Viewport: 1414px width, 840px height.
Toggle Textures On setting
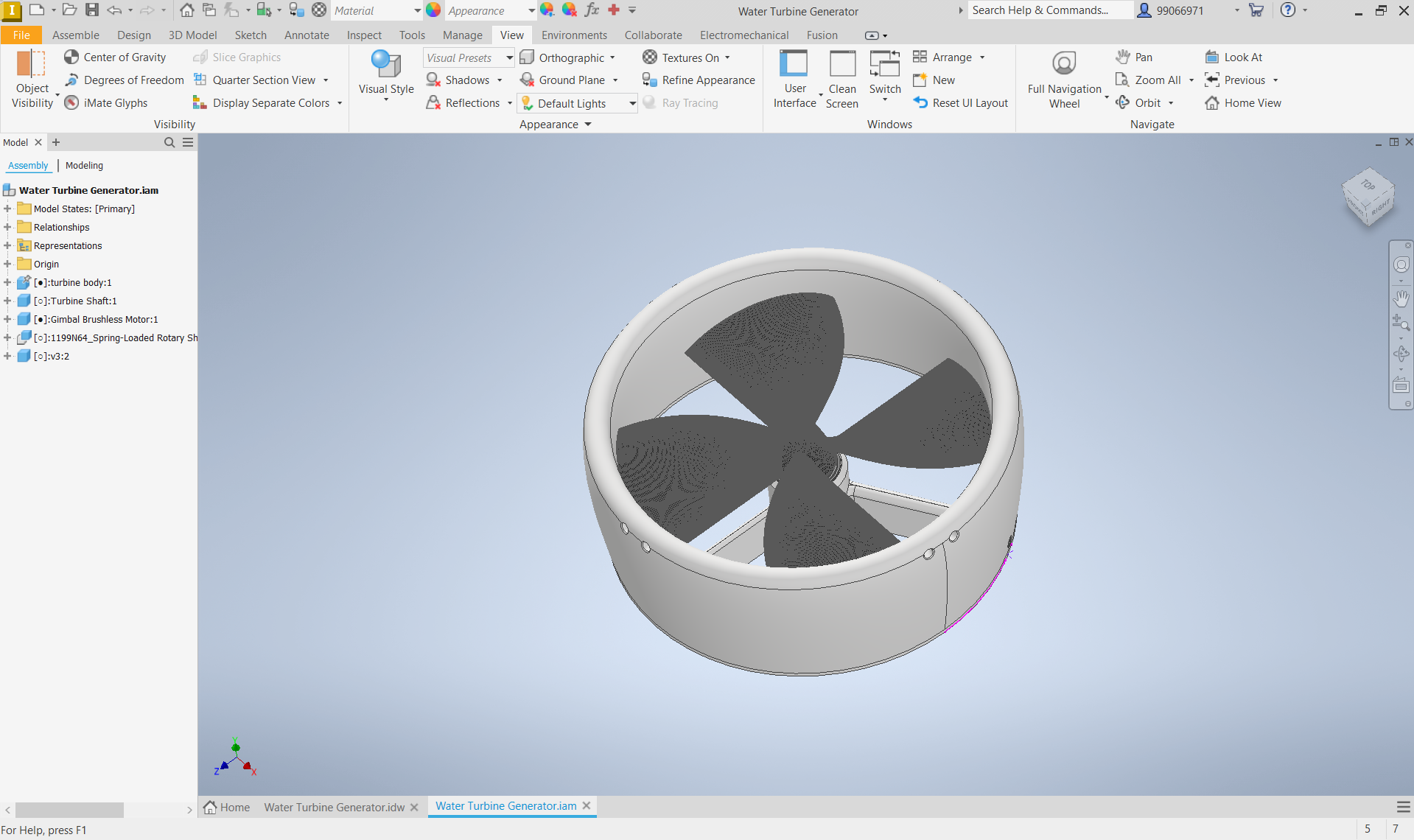tap(681, 57)
